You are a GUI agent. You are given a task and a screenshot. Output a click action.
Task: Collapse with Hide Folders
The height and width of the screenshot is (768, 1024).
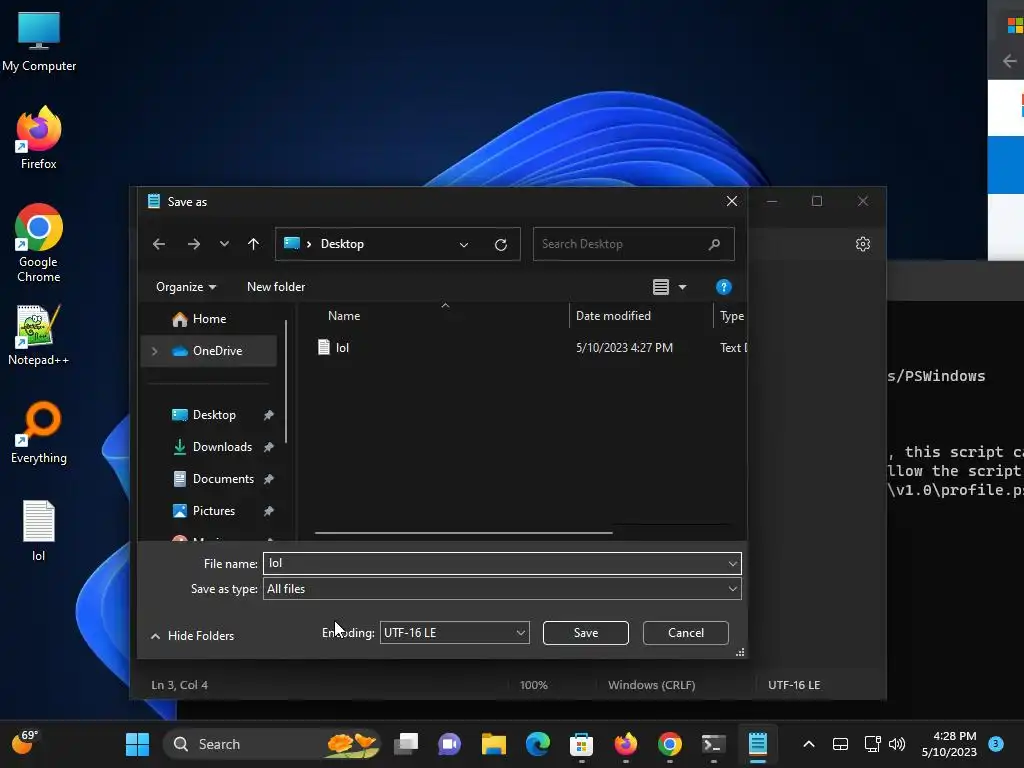pyautogui.click(x=193, y=636)
